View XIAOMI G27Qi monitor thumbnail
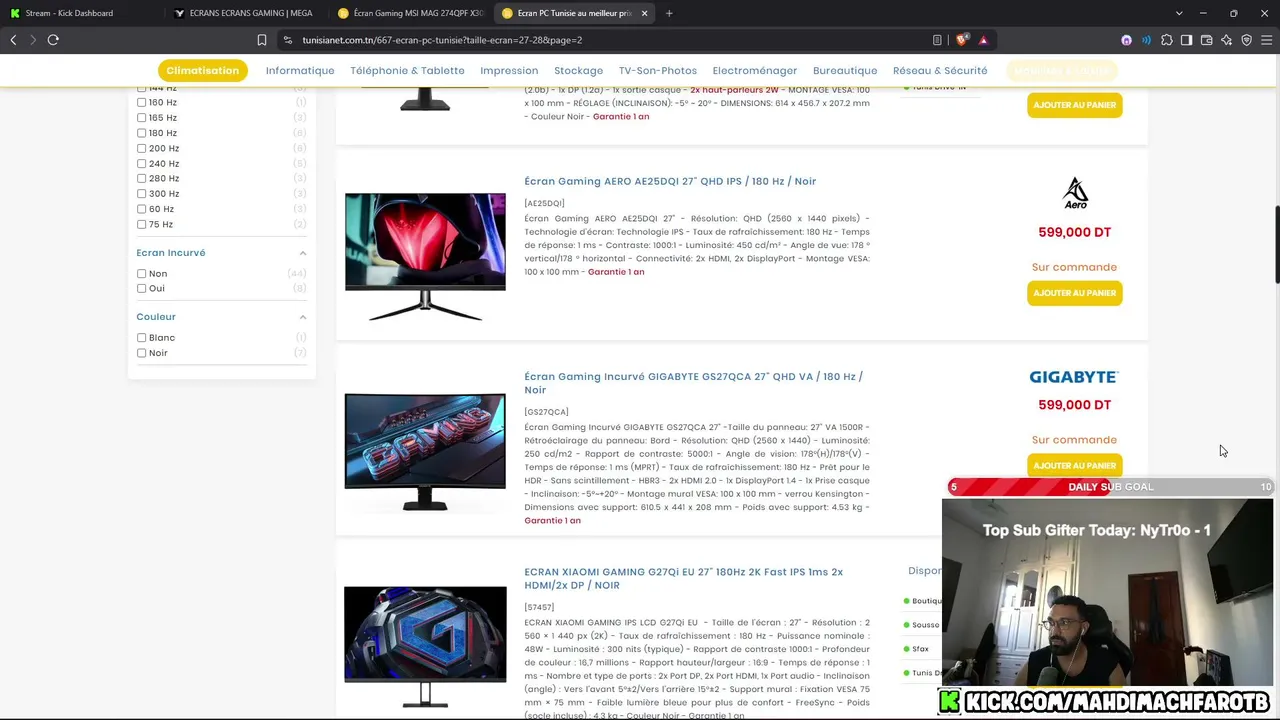 point(425,647)
